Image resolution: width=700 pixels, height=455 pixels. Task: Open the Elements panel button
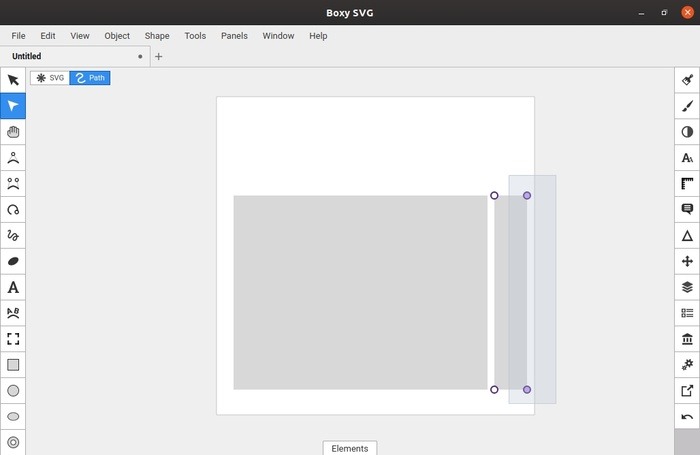click(x=350, y=448)
